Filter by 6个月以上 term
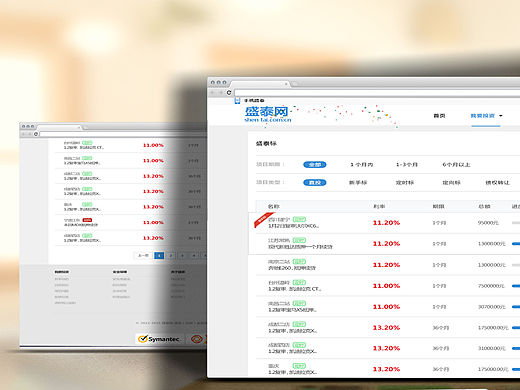This screenshot has width=520, height=390. (x=456, y=165)
